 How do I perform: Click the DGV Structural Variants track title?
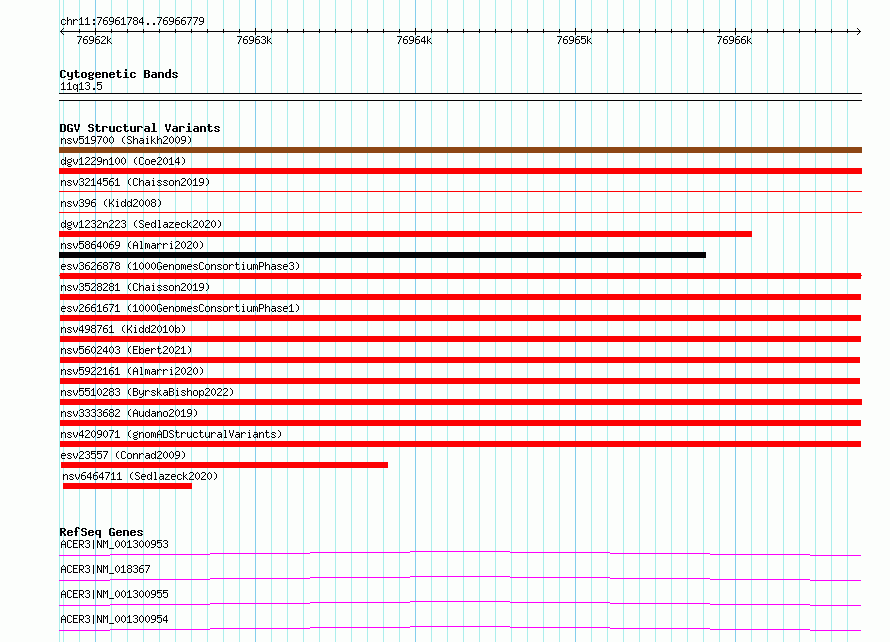[140, 128]
